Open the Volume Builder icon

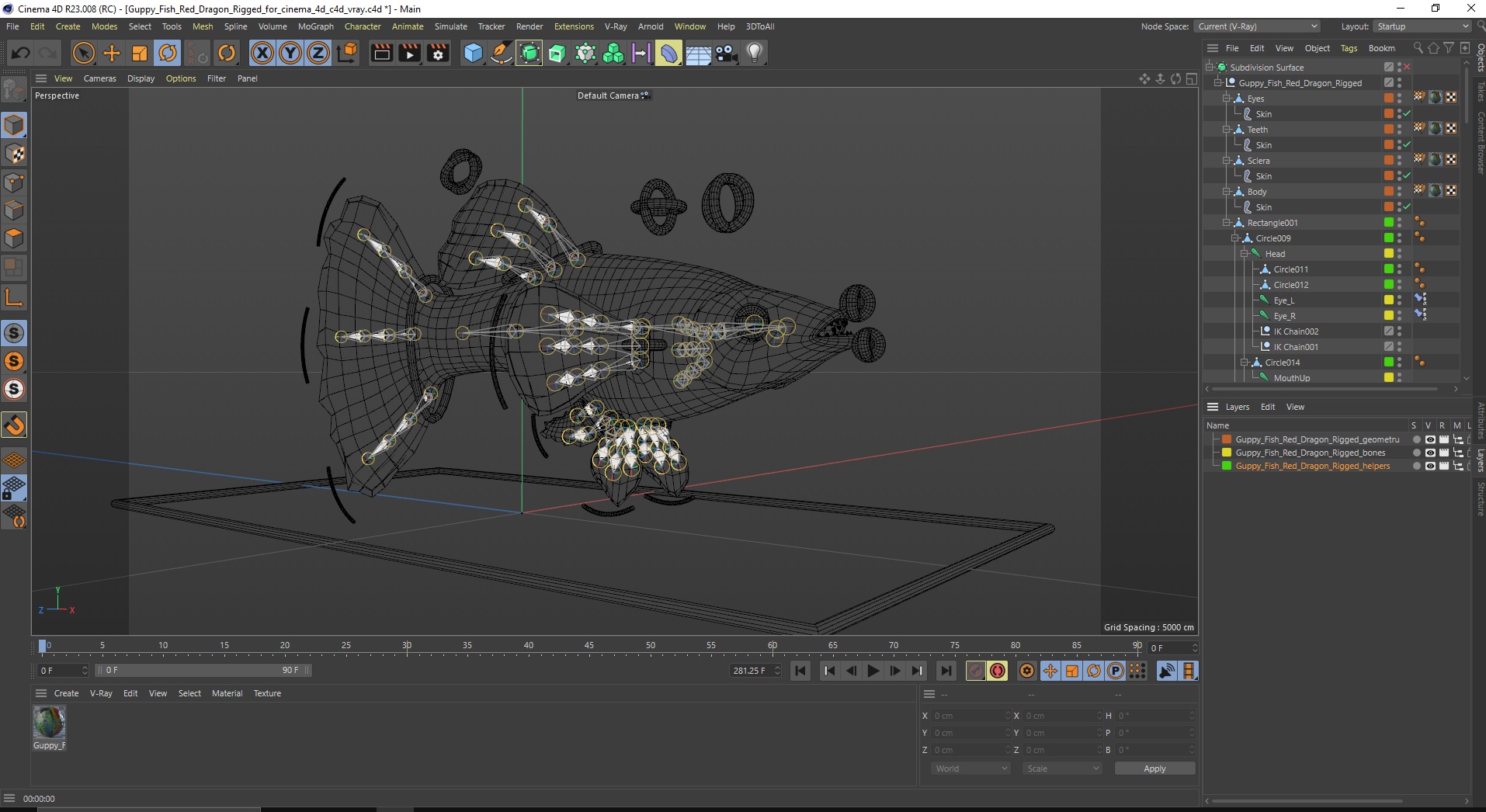[x=613, y=53]
